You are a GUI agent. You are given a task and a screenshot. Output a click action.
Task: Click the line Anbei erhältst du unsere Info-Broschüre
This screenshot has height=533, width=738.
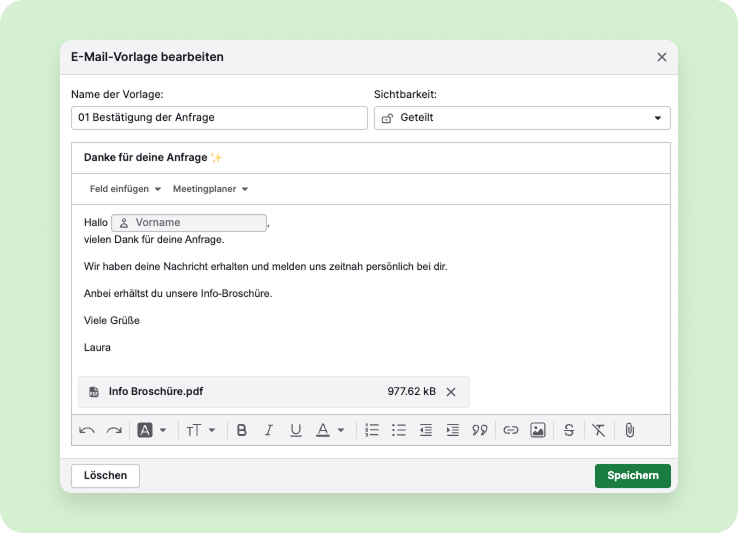point(178,293)
